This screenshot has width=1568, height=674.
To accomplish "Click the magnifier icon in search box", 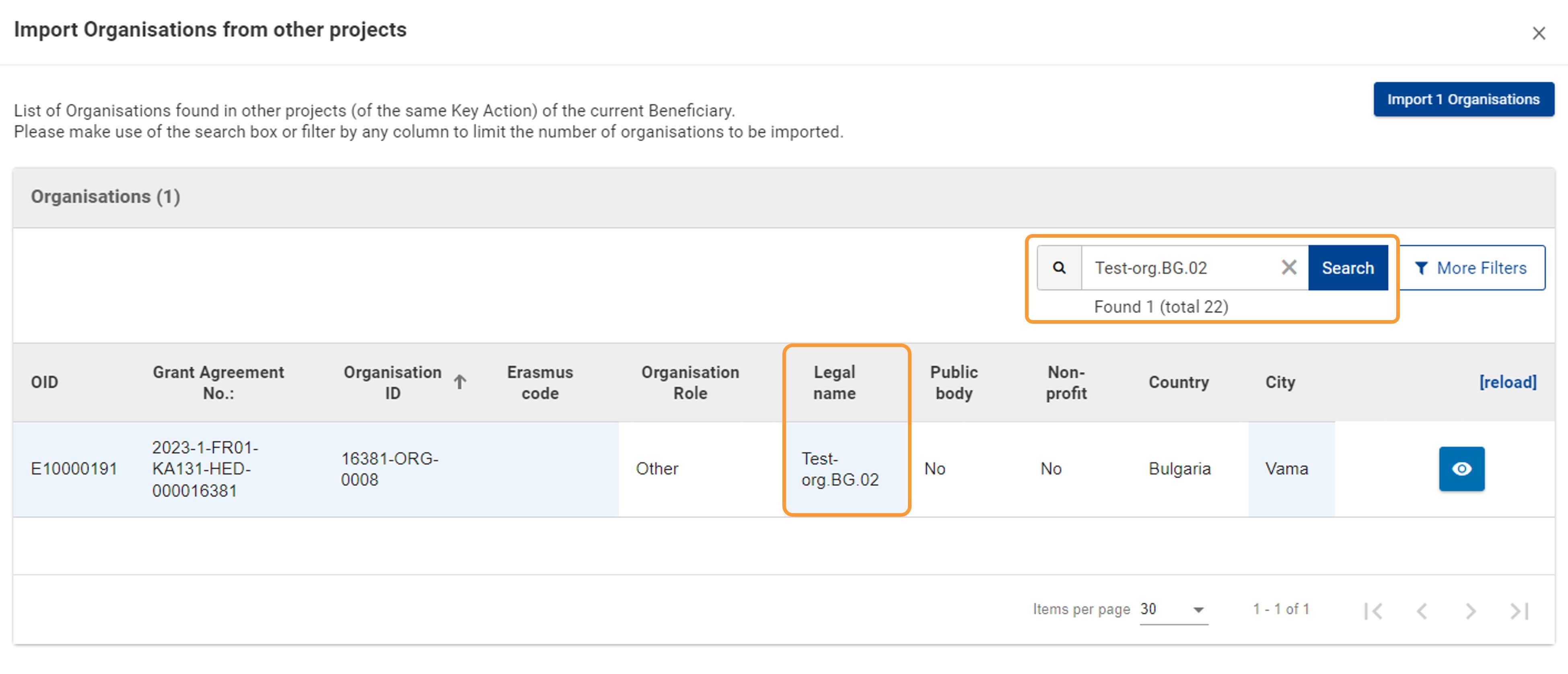I will [x=1059, y=268].
